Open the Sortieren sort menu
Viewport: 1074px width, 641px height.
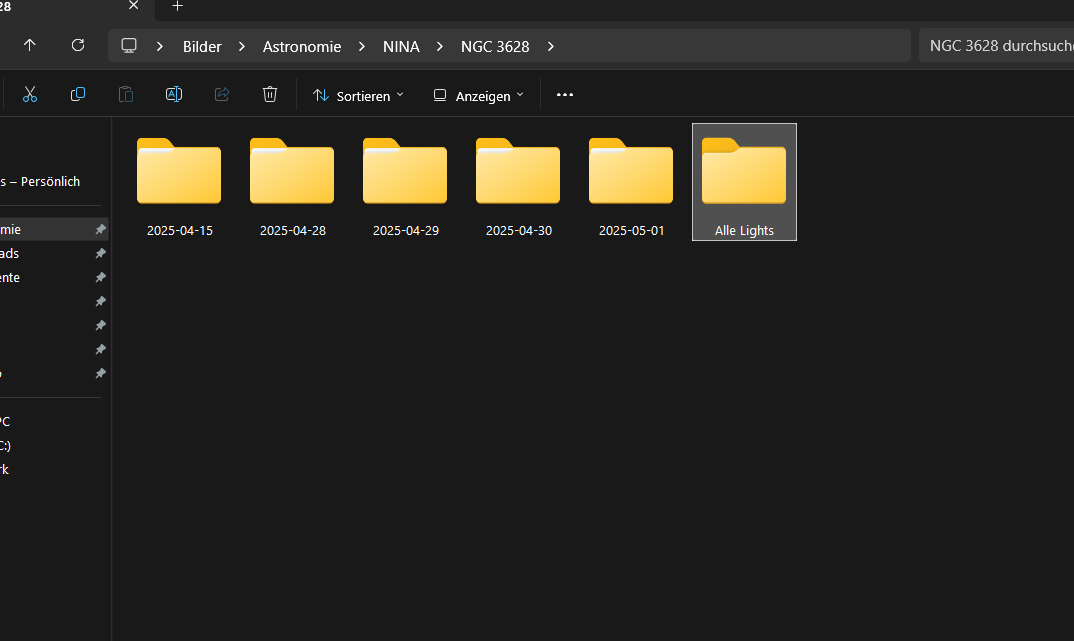(x=358, y=96)
